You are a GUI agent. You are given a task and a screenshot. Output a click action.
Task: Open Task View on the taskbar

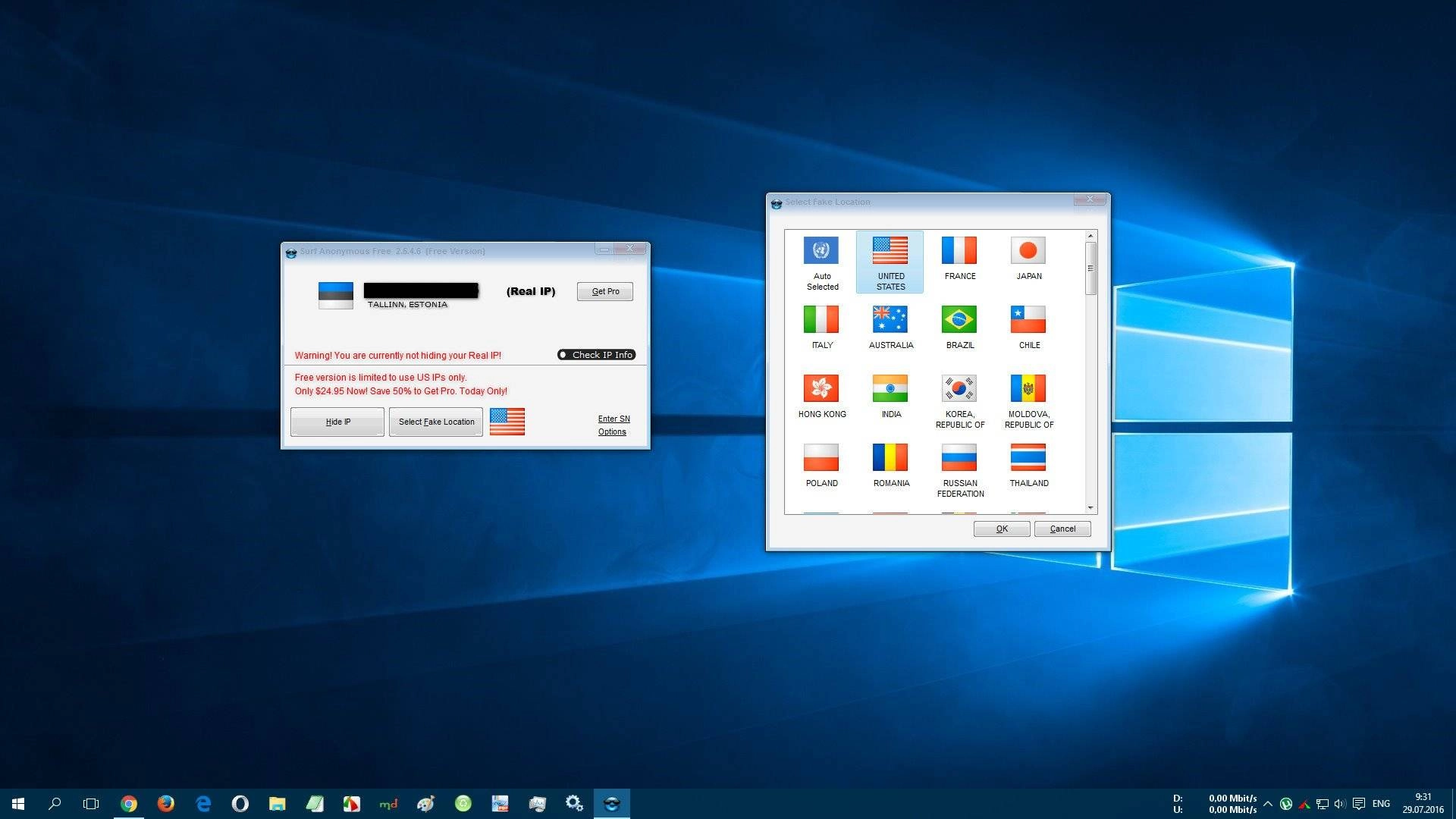(x=91, y=803)
